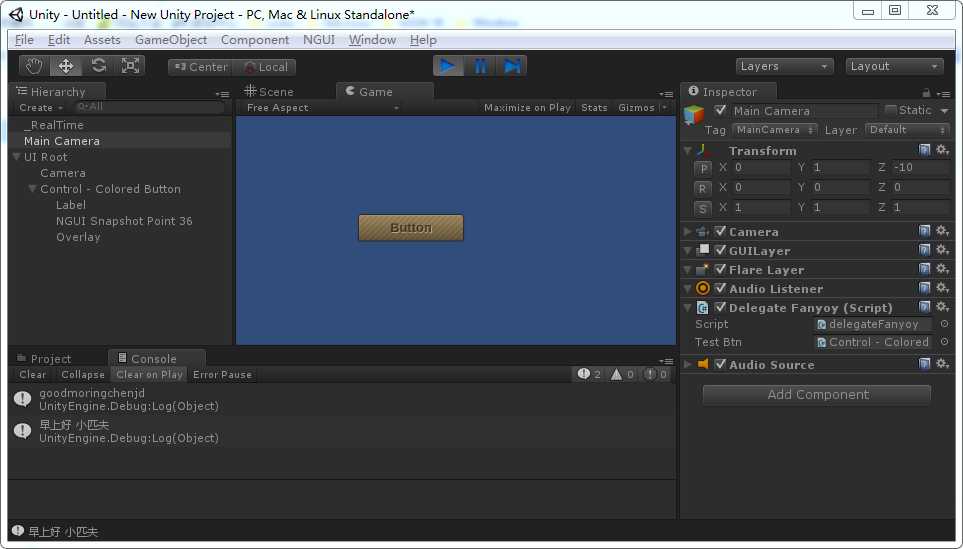The width and height of the screenshot is (963, 549).
Task: Clear the Console log
Action: click(x=32, y=375)
